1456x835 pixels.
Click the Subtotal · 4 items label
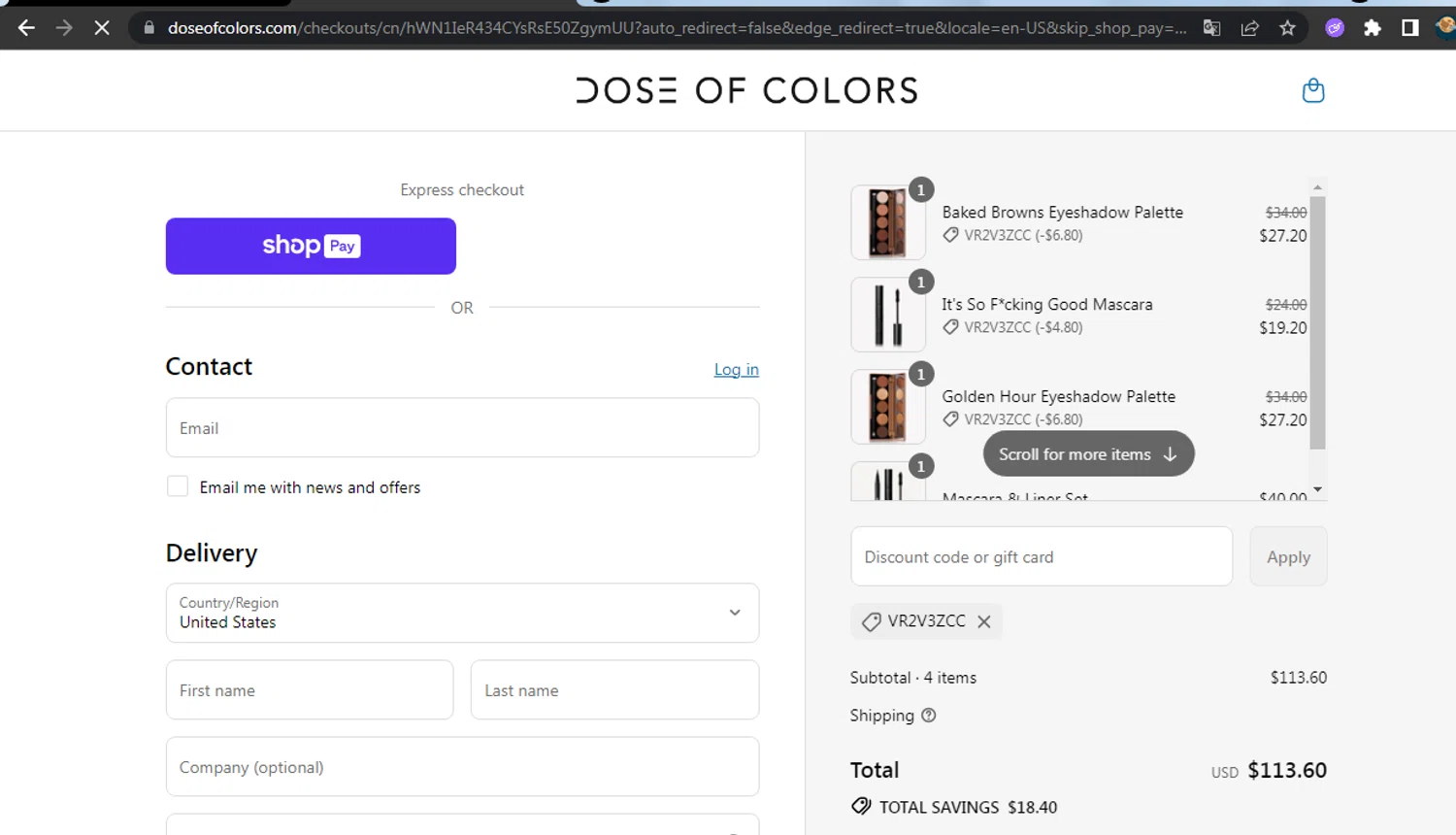coord(912,678)
